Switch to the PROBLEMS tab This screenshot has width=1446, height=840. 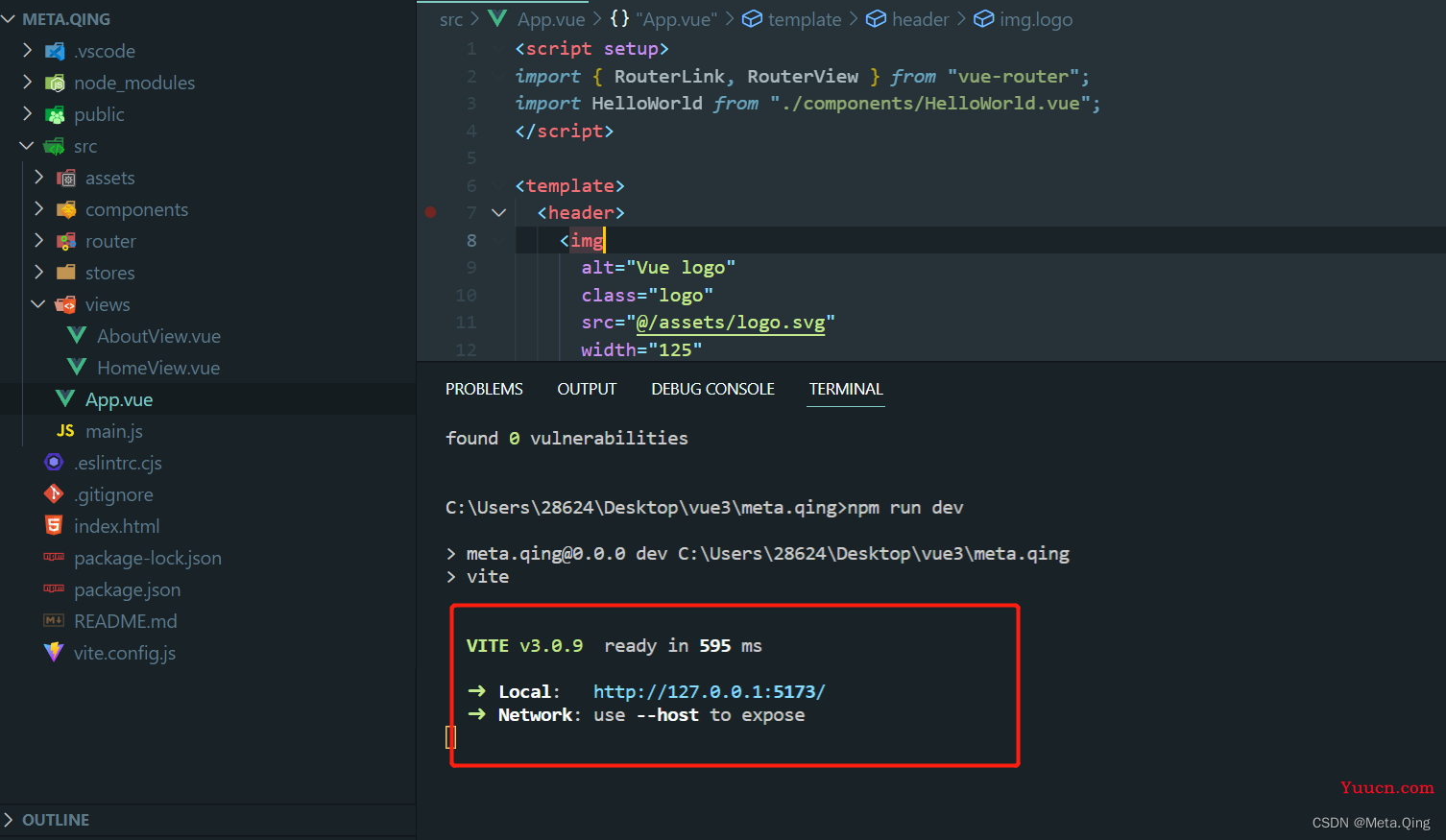tap(484, 389)
